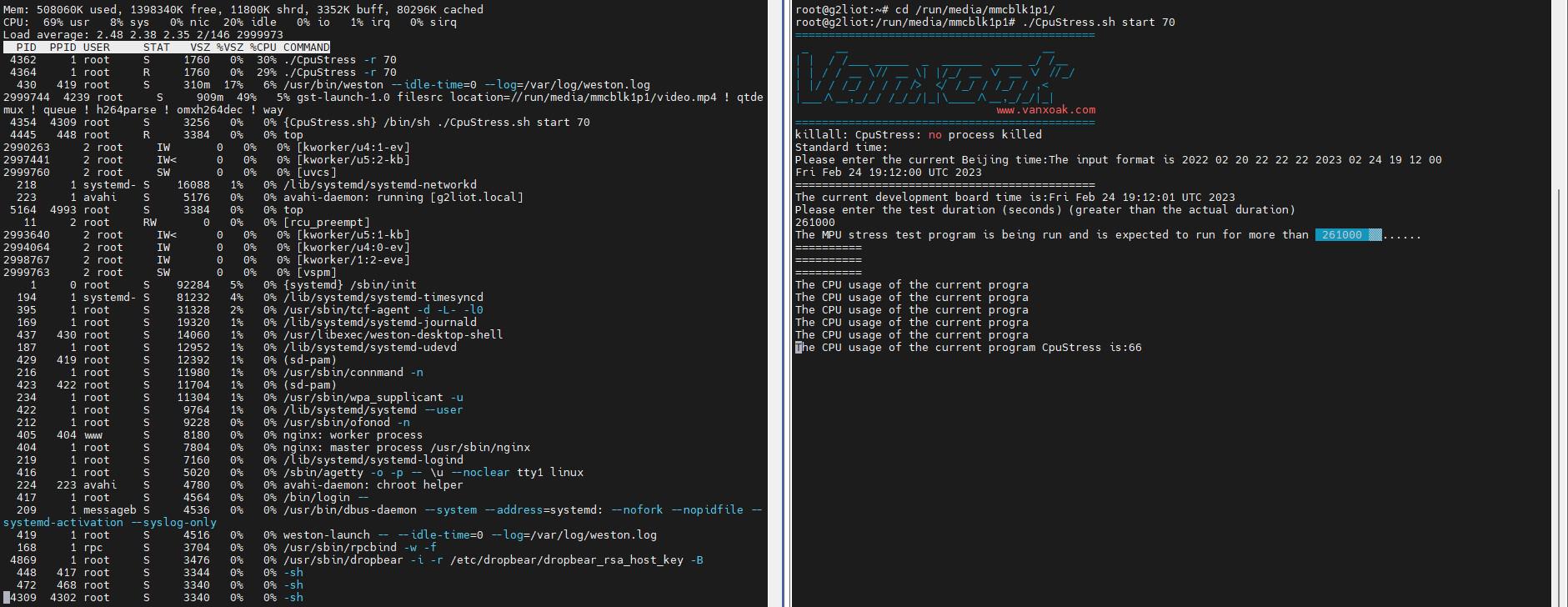Image resolution: width=1568 pixels, height=607 pixels.
Task: Click the first ./CpuStress -r 70 process line
Action: pos(200,60)
